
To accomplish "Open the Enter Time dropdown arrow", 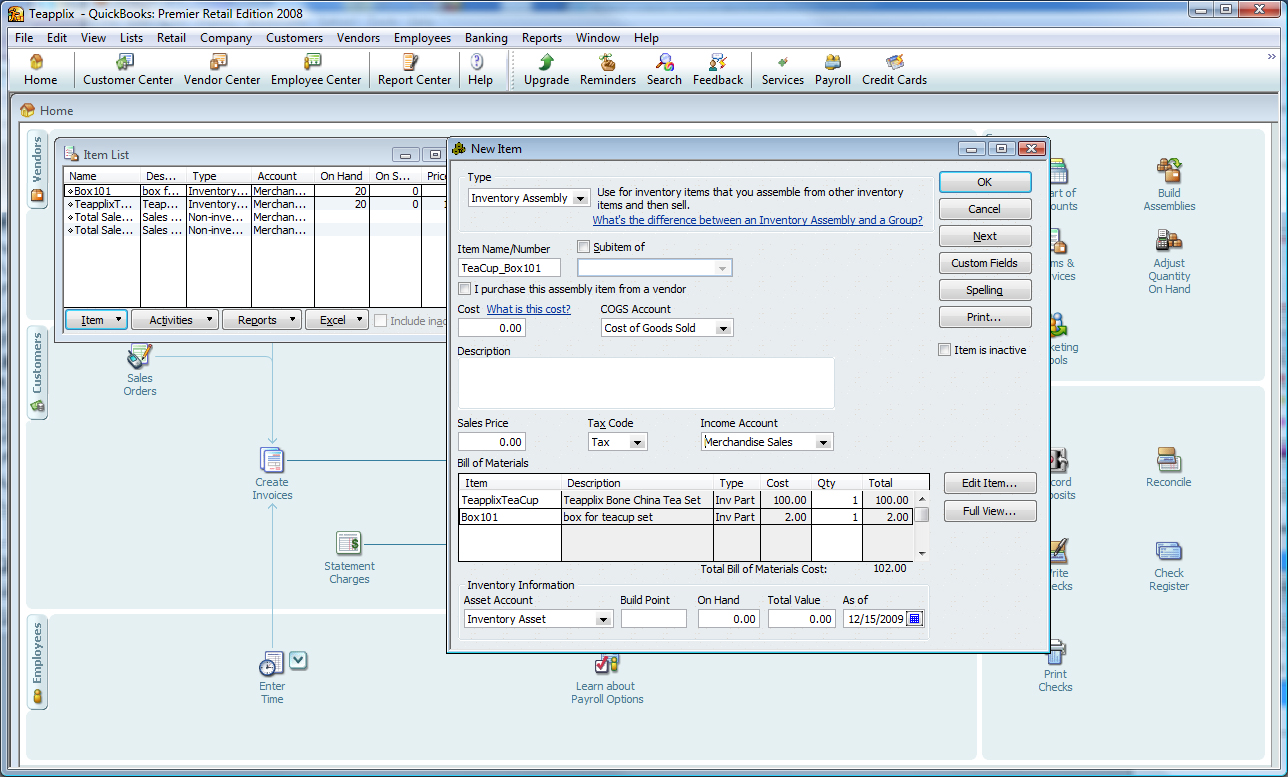I will pyautogui.click(x=298, y=660).
